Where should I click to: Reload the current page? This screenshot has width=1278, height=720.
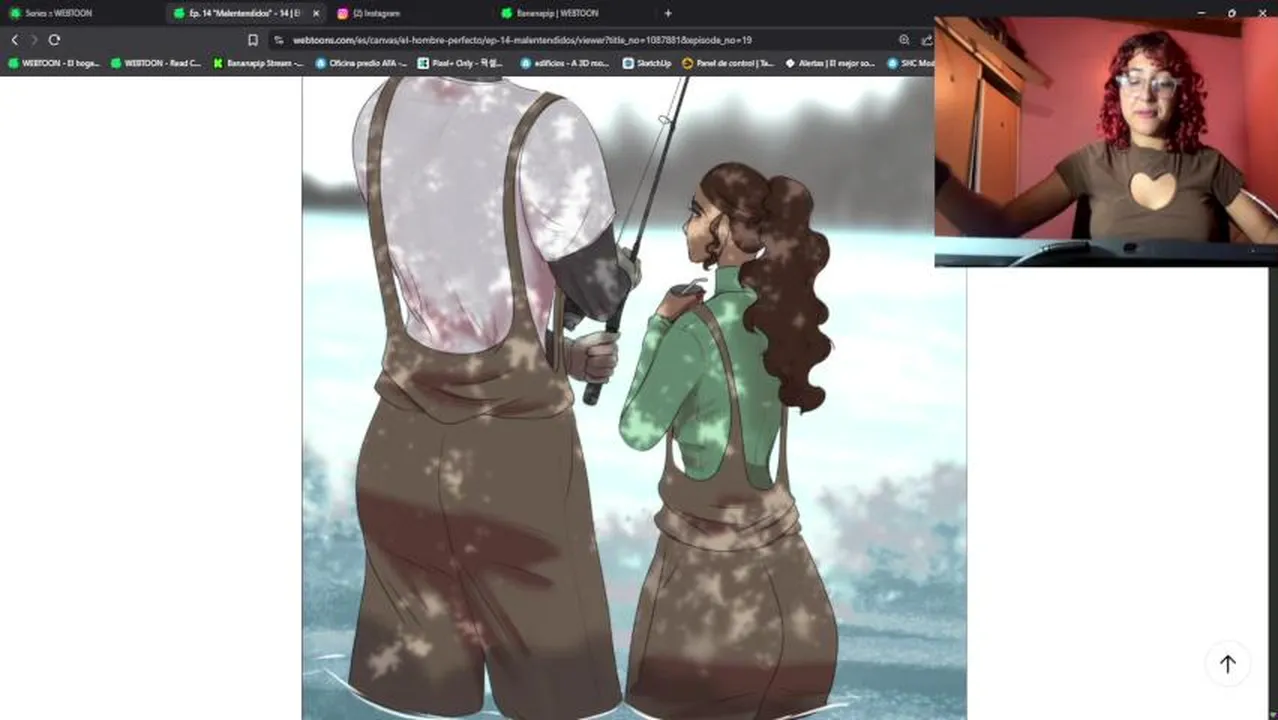click(x=54, y=40)
